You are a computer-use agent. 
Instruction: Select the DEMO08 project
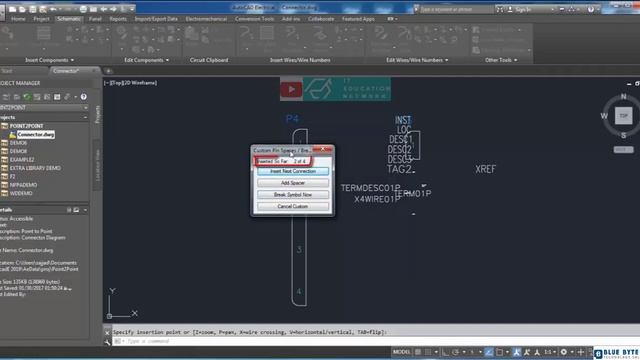[x=18, y=151]
